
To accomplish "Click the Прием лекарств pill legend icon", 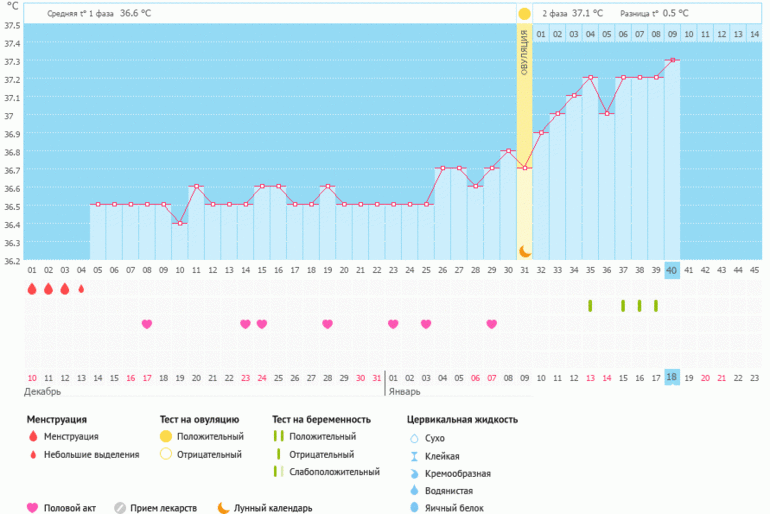I will 120,507.
